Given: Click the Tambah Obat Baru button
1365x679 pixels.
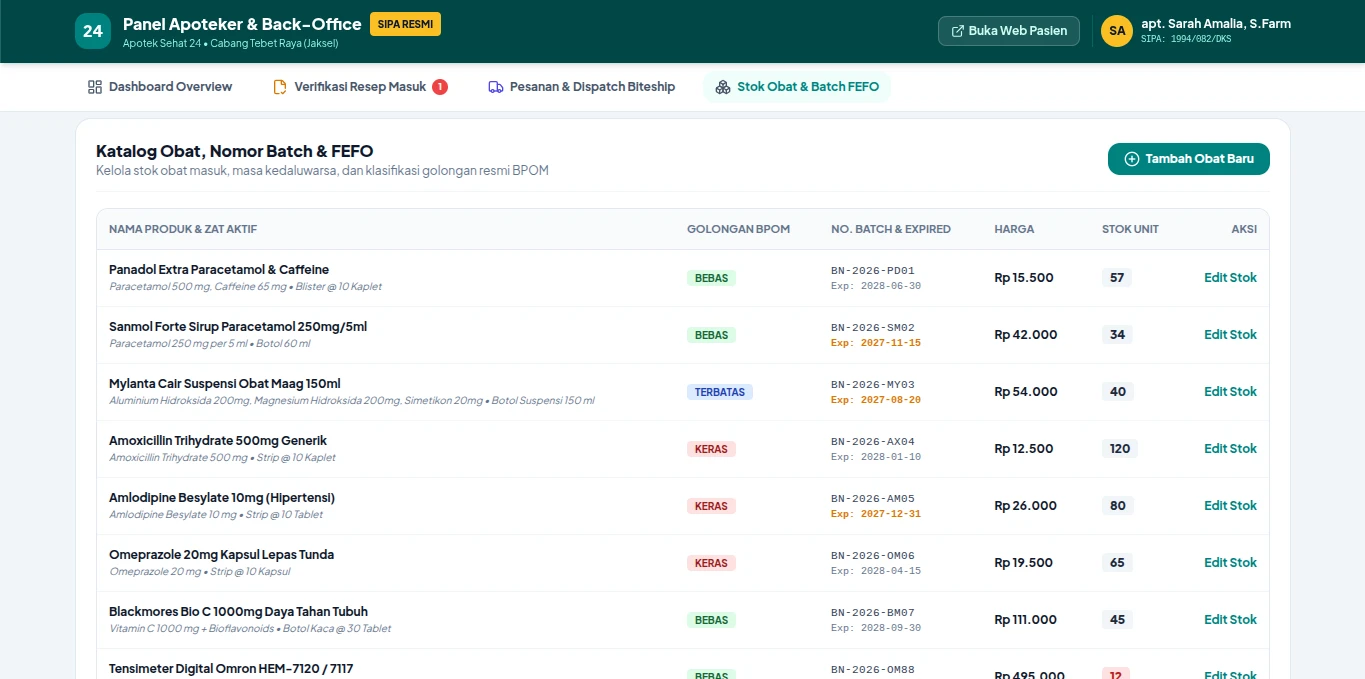Looking at the screenshot, I should 1188,159.
